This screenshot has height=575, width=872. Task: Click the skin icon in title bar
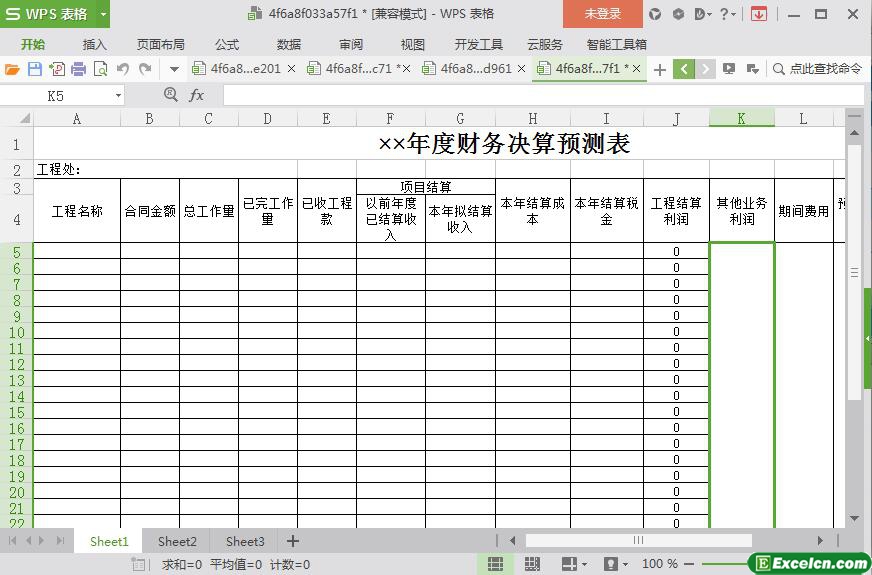(655, 14)
